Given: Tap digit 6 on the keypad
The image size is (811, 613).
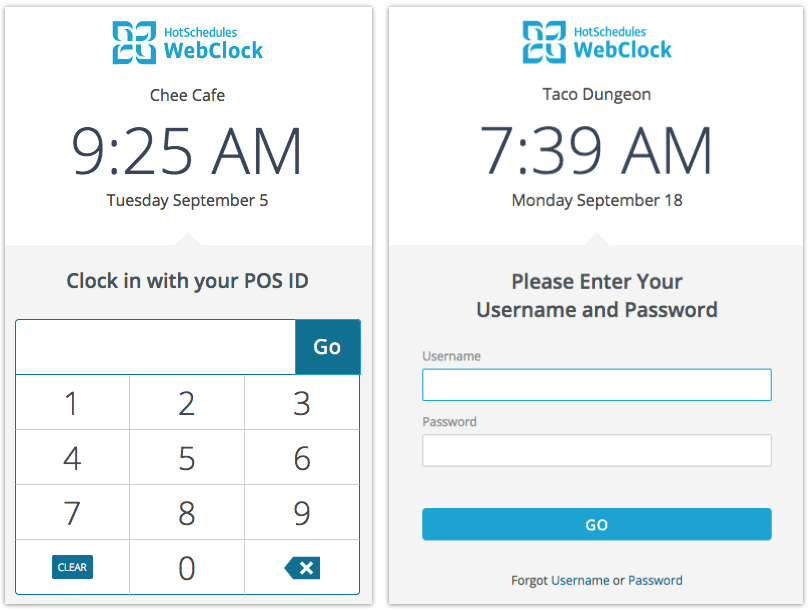Looking at the screenshot, I should 302,458.
